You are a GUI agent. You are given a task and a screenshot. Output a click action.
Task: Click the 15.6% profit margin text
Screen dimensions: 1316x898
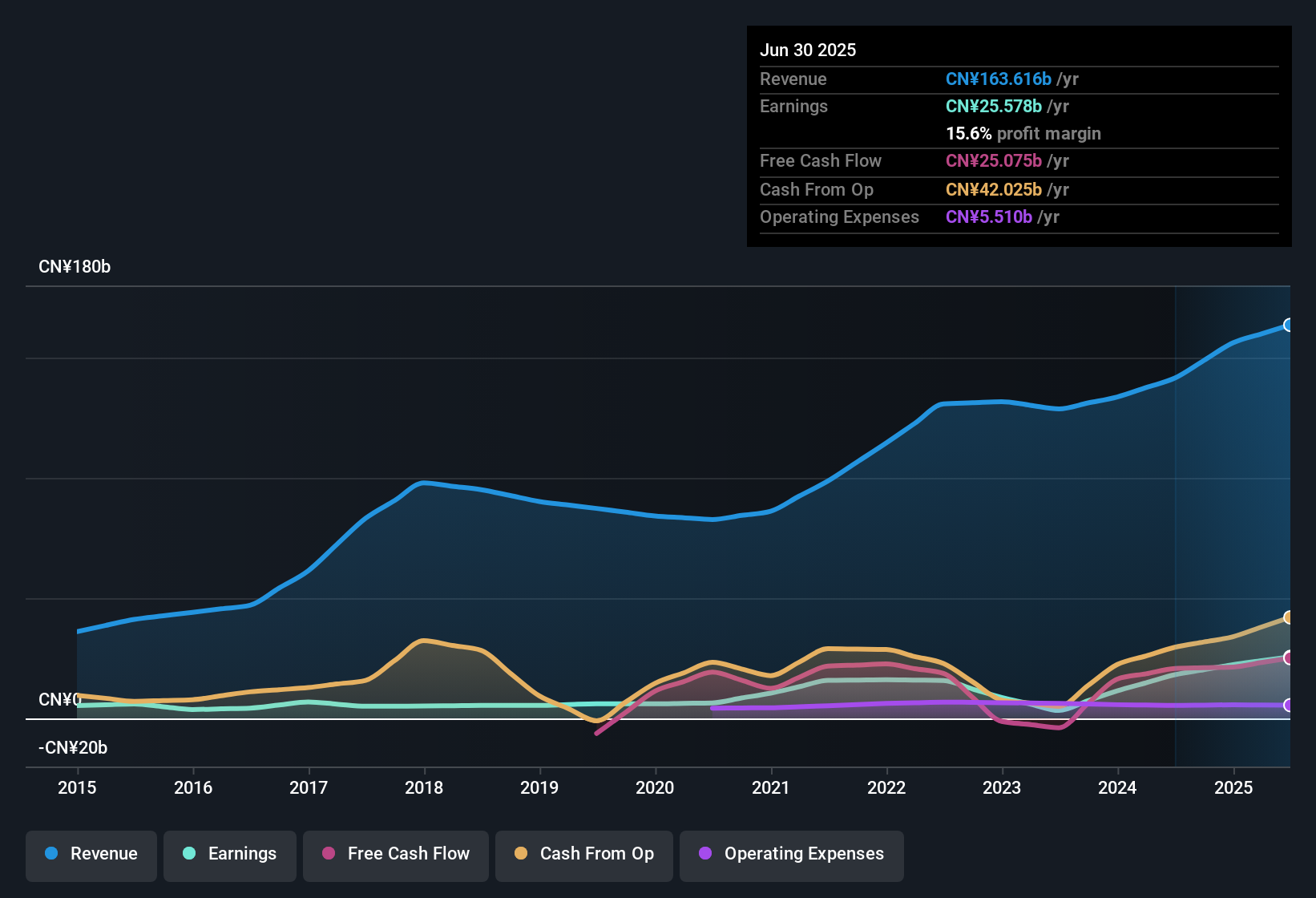[x=1023, y=133]
